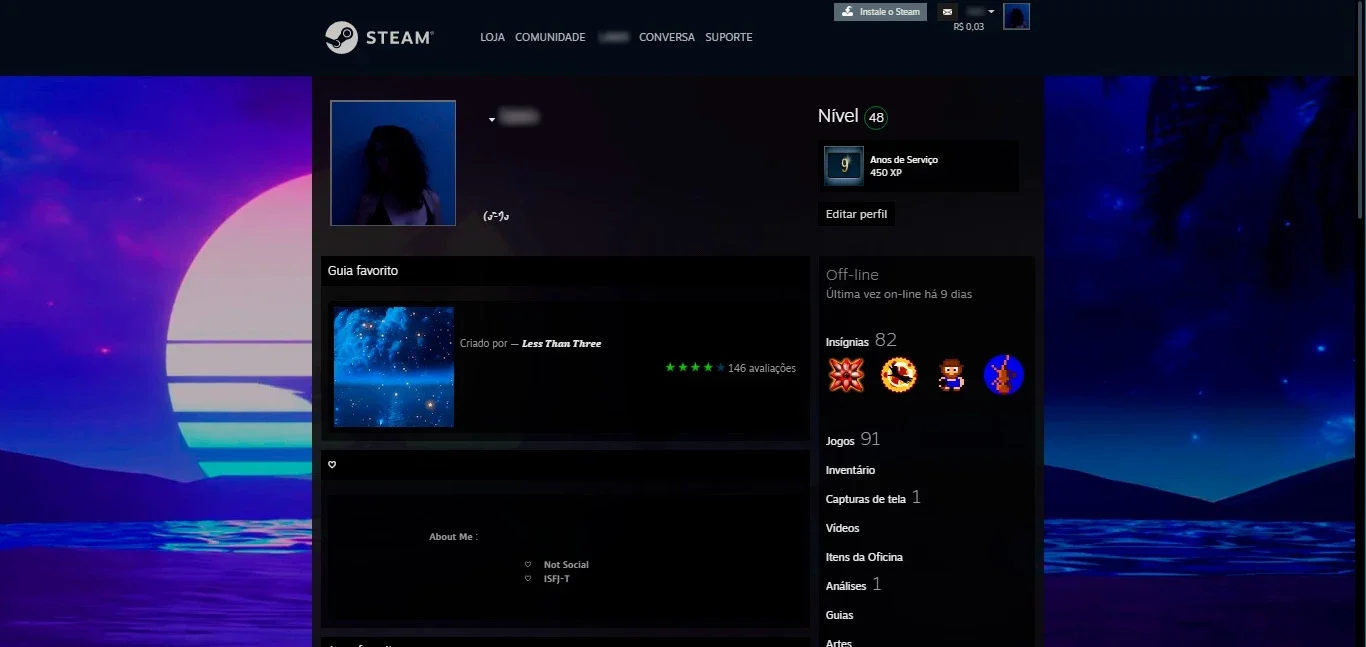Open the SUPORTE menu

click(729, 37)
